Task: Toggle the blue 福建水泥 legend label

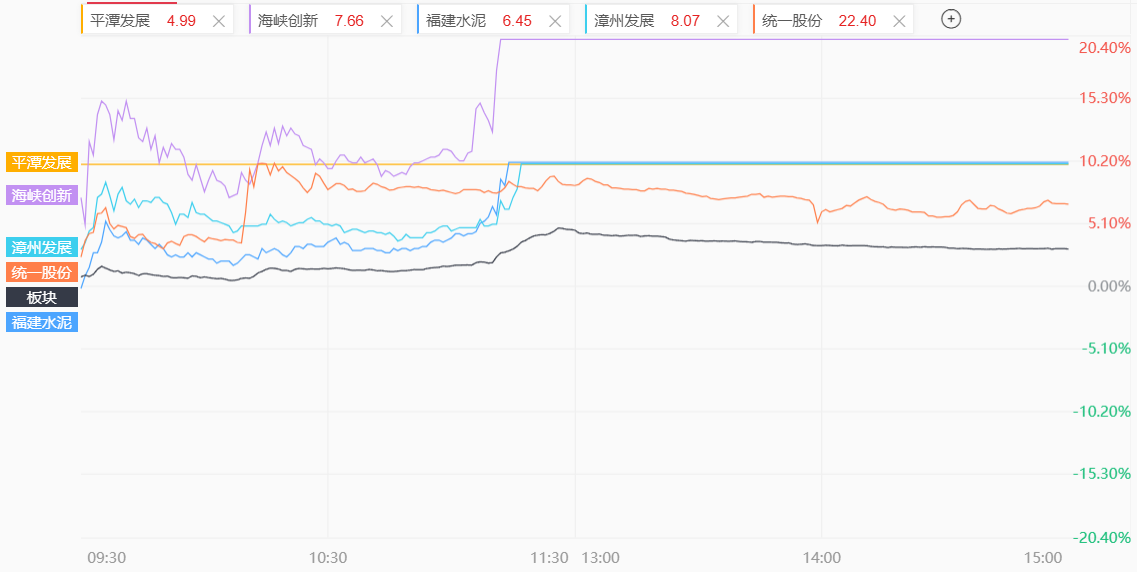Action: tap(41, 322)
